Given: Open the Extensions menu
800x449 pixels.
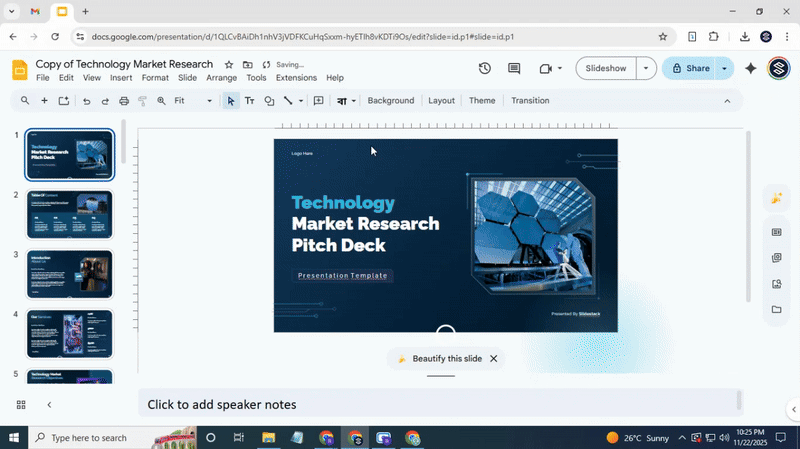Looking at the screenshot, I should (x=295, y=78).
